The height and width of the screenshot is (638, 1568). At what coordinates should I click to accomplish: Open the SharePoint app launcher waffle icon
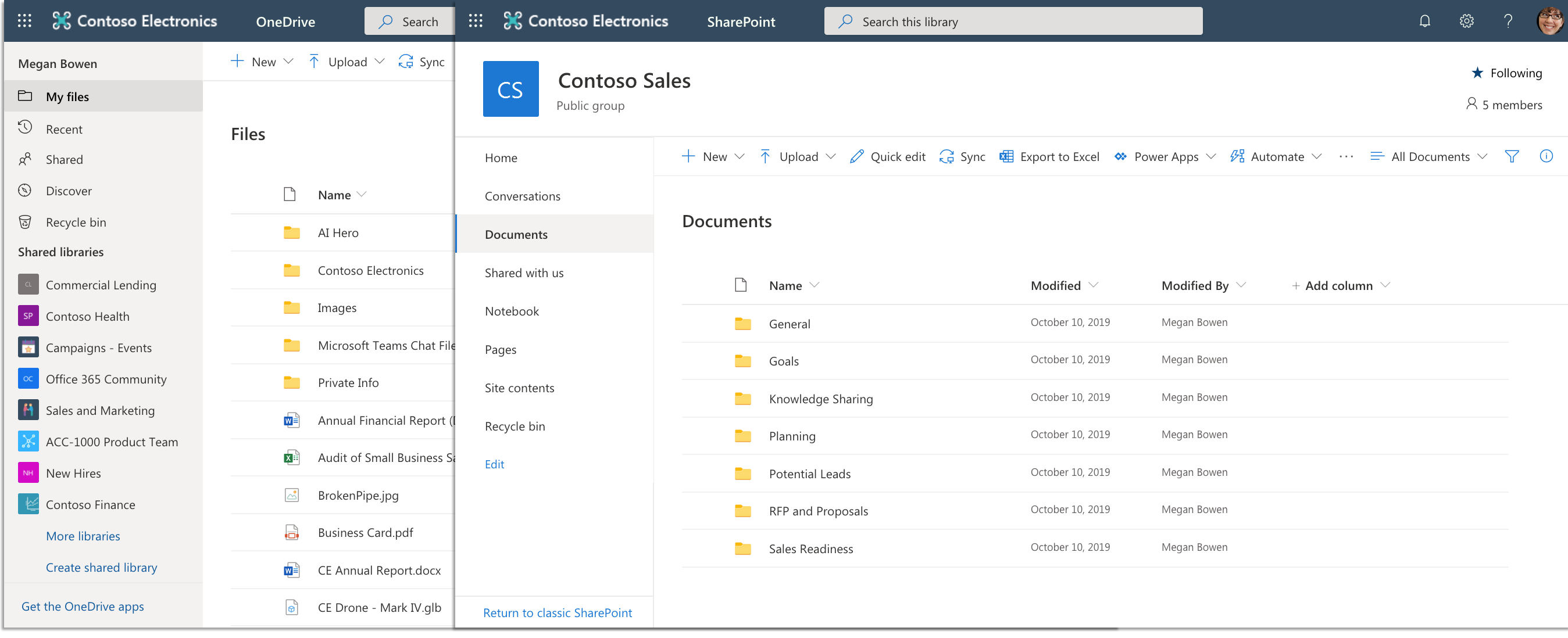coord(476,21)
